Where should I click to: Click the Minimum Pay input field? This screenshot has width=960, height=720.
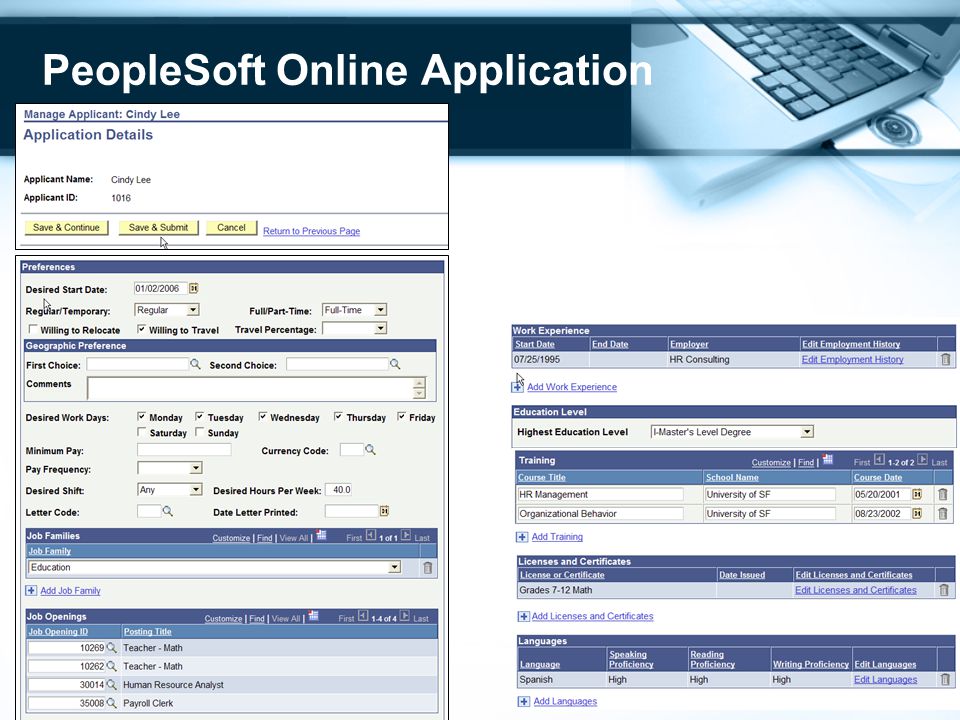tap(184, 450)
